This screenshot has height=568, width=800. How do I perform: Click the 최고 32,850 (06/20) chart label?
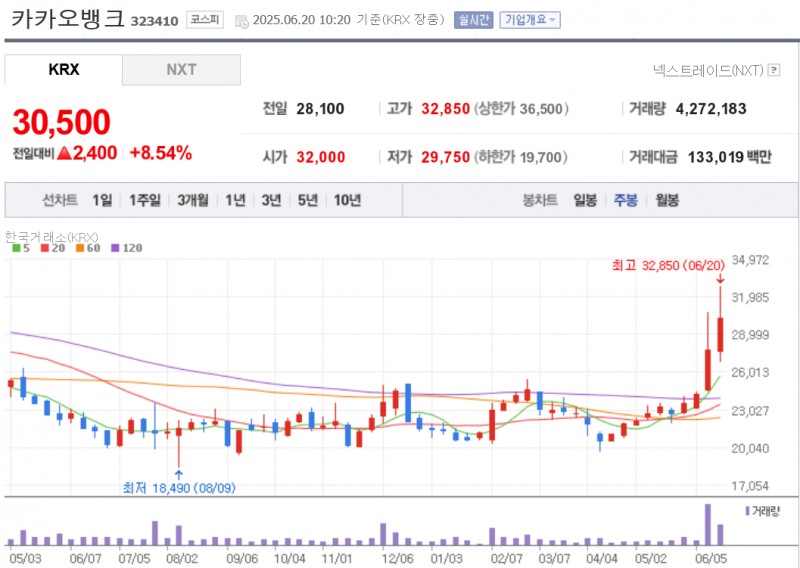[x=668, y=265]
